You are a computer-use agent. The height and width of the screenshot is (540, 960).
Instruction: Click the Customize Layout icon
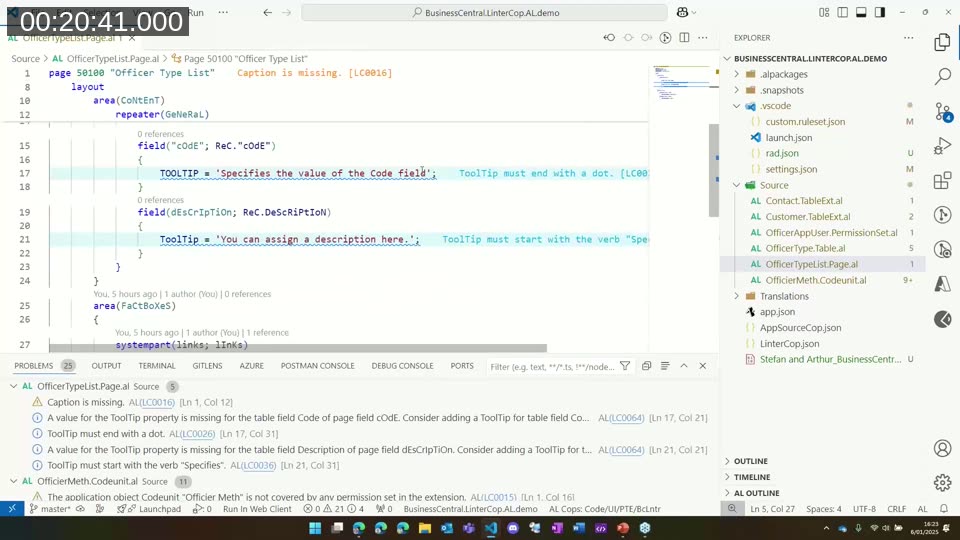(824, 12)
